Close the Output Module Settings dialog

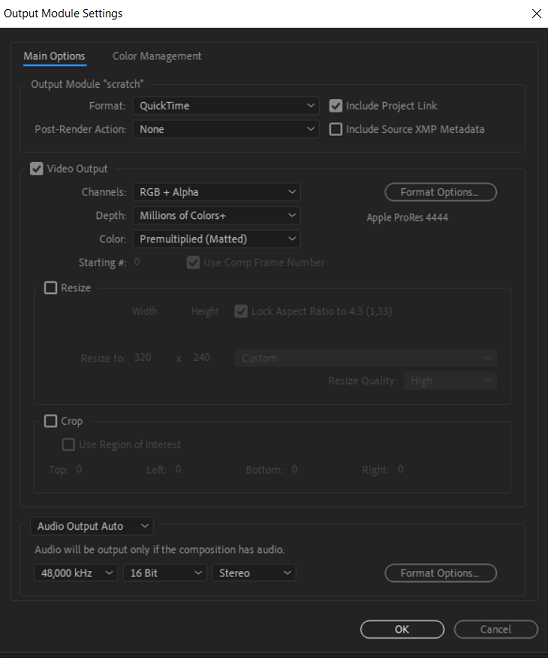click(536, 13)
